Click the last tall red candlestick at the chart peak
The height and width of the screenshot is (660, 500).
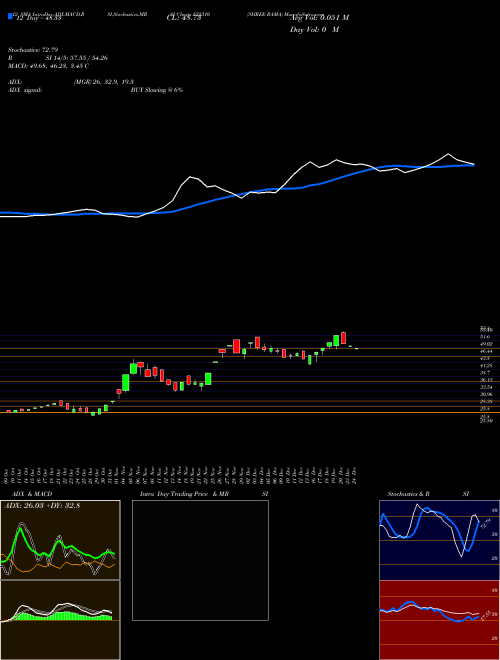(x=344, y=338)
